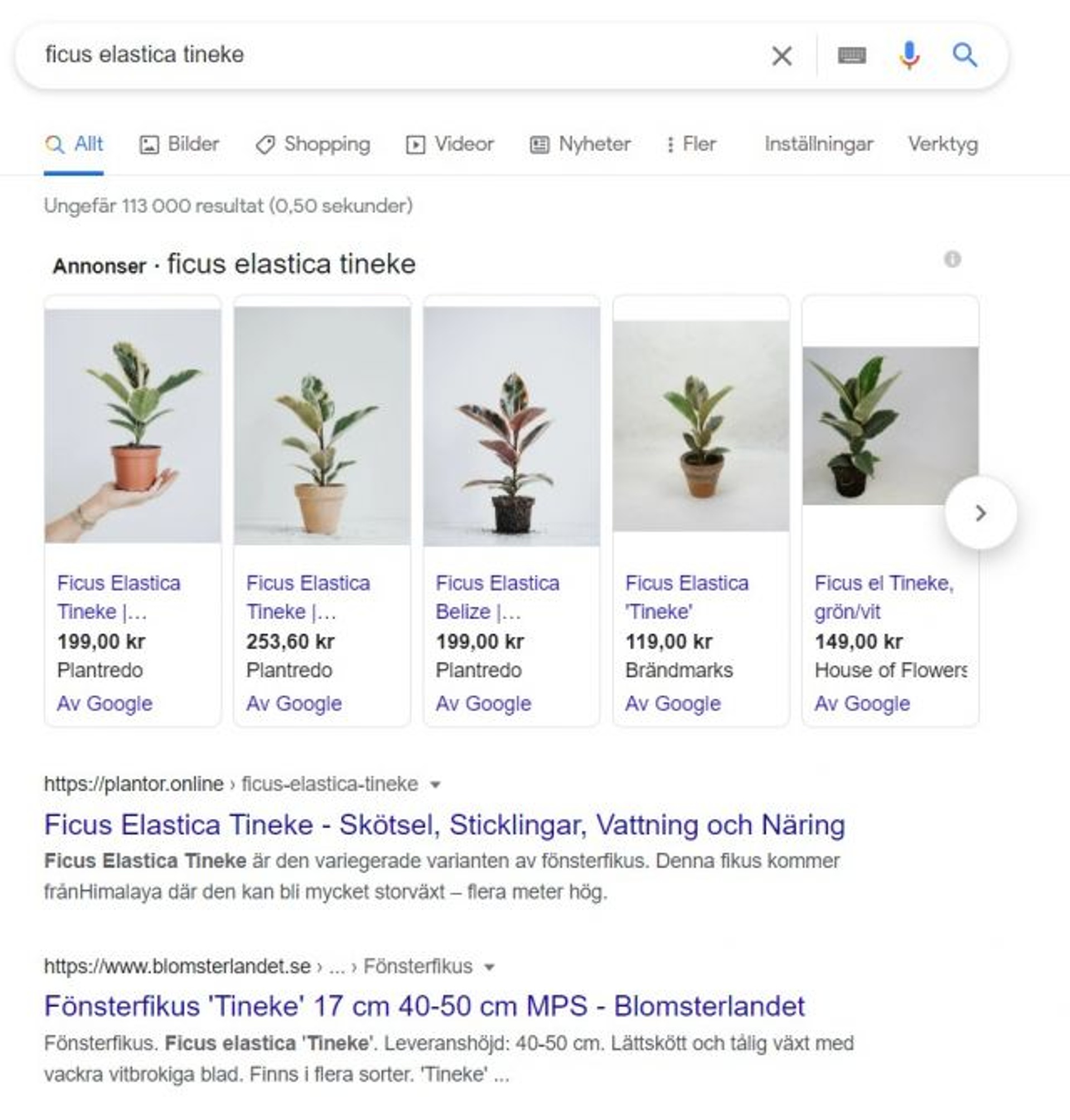Open Fönsterfikus 'Tineke' Blomsterlandet result
The height and width of the screenshot is (1120, 1070).
click(x=424, y=1006)
